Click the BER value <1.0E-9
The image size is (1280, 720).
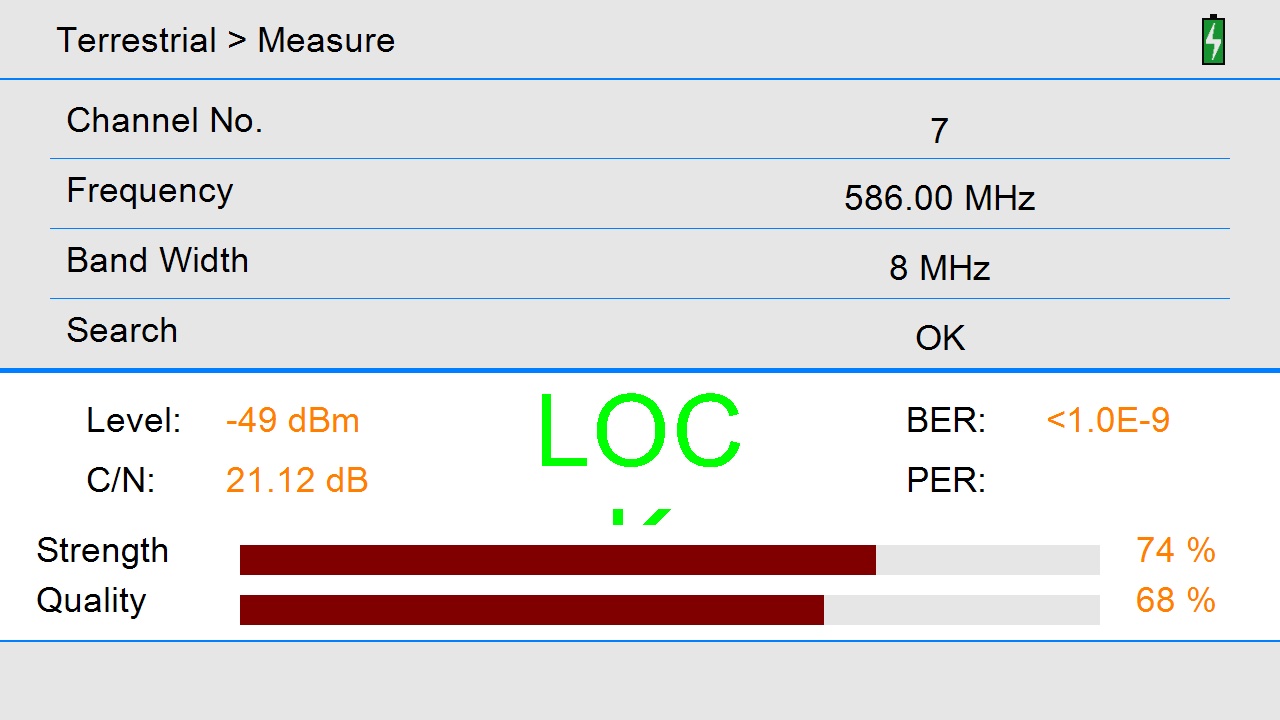pyautogui.click(x=1107, y=421)
